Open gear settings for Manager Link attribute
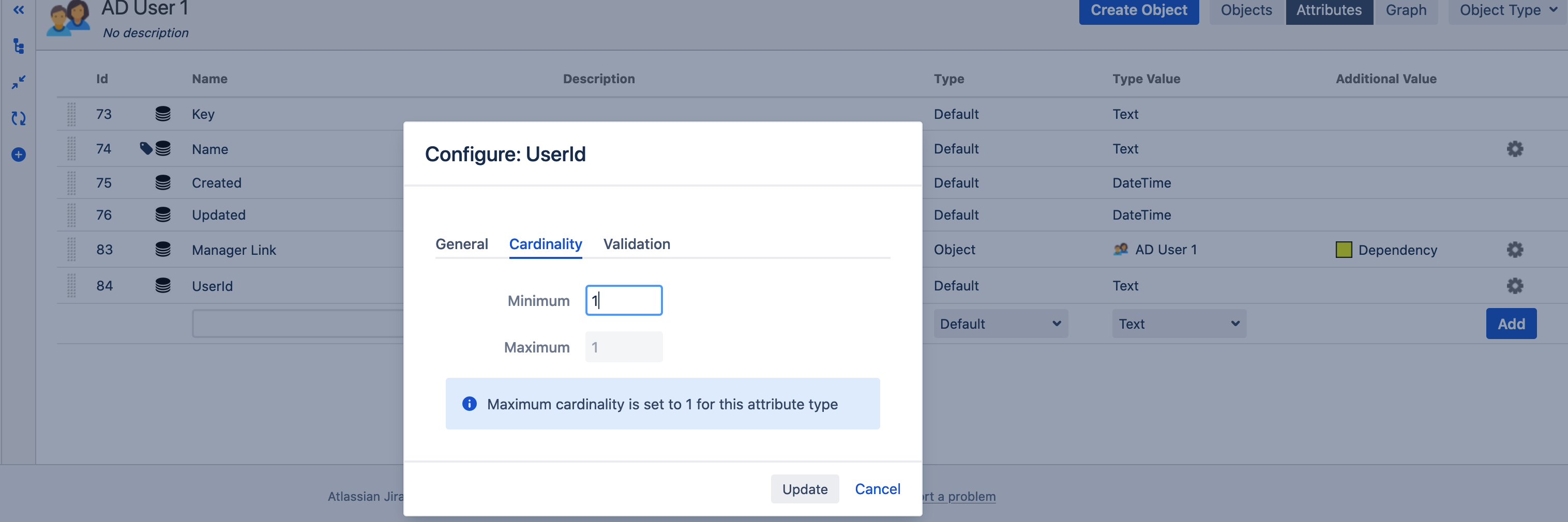 pyautogui.click(x=1514, y=250)
